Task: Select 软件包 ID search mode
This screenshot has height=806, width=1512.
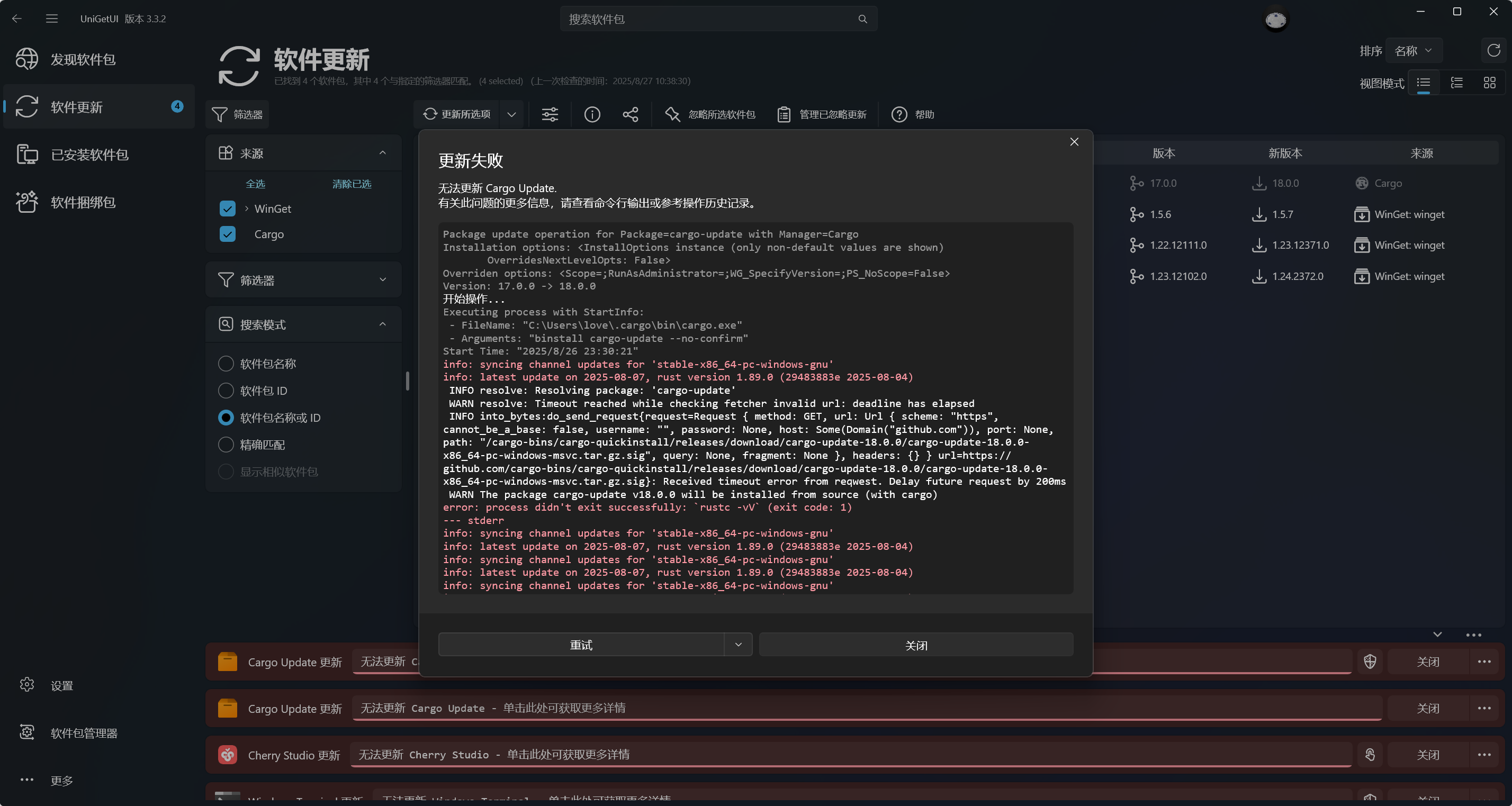Action: 226,391
